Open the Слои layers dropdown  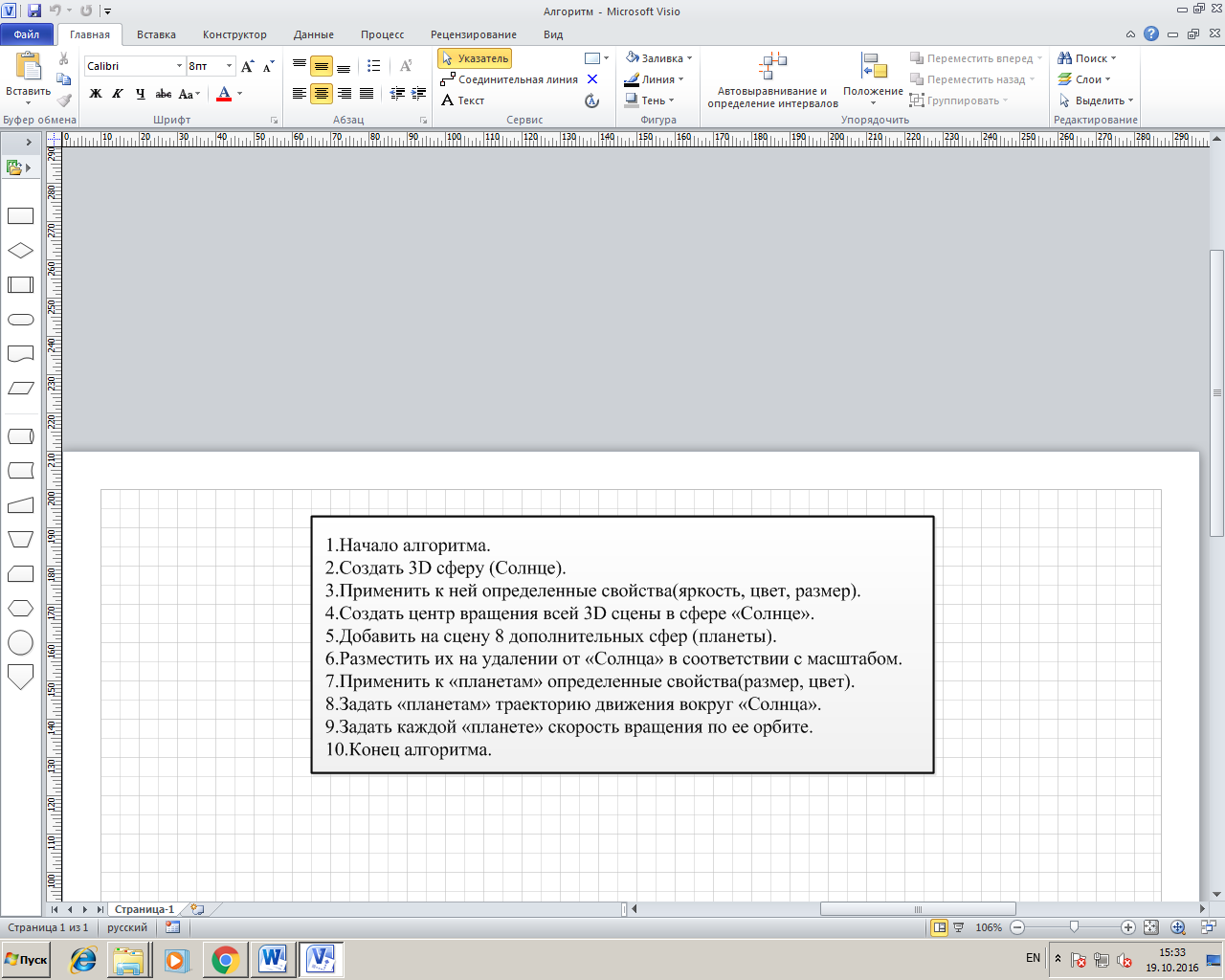1084,79
